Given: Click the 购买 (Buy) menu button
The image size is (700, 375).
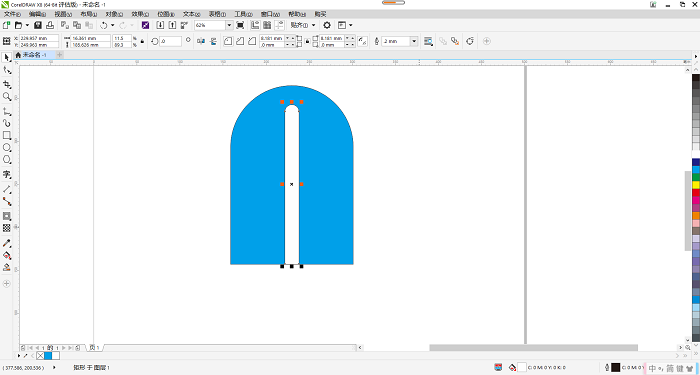Looking at the screenshot, I should [320, 14].
